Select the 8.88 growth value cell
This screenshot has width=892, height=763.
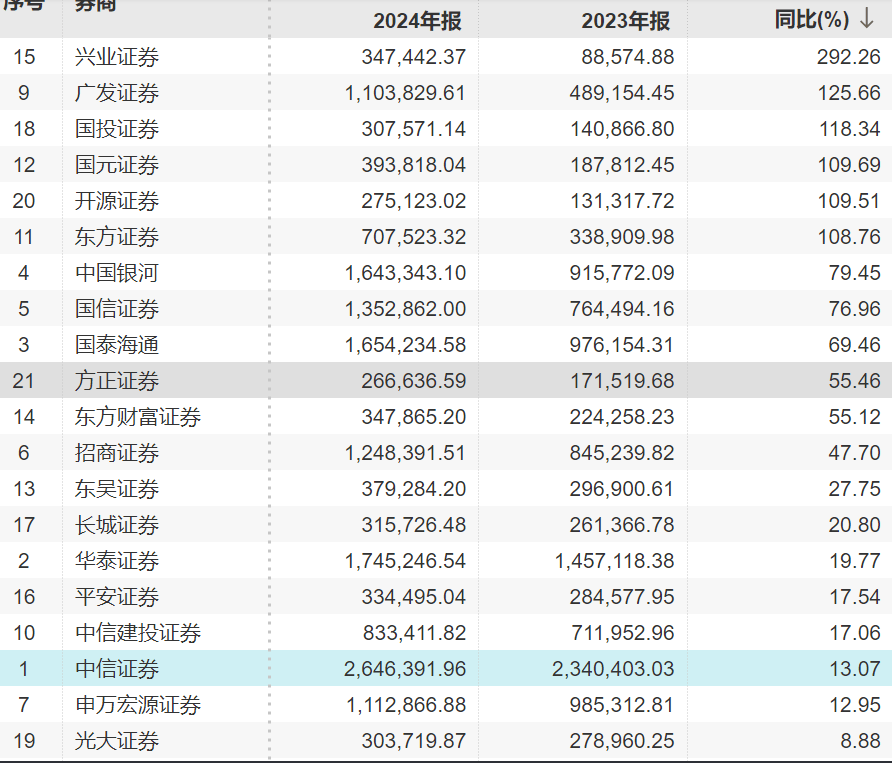click(x=861, y=741)
